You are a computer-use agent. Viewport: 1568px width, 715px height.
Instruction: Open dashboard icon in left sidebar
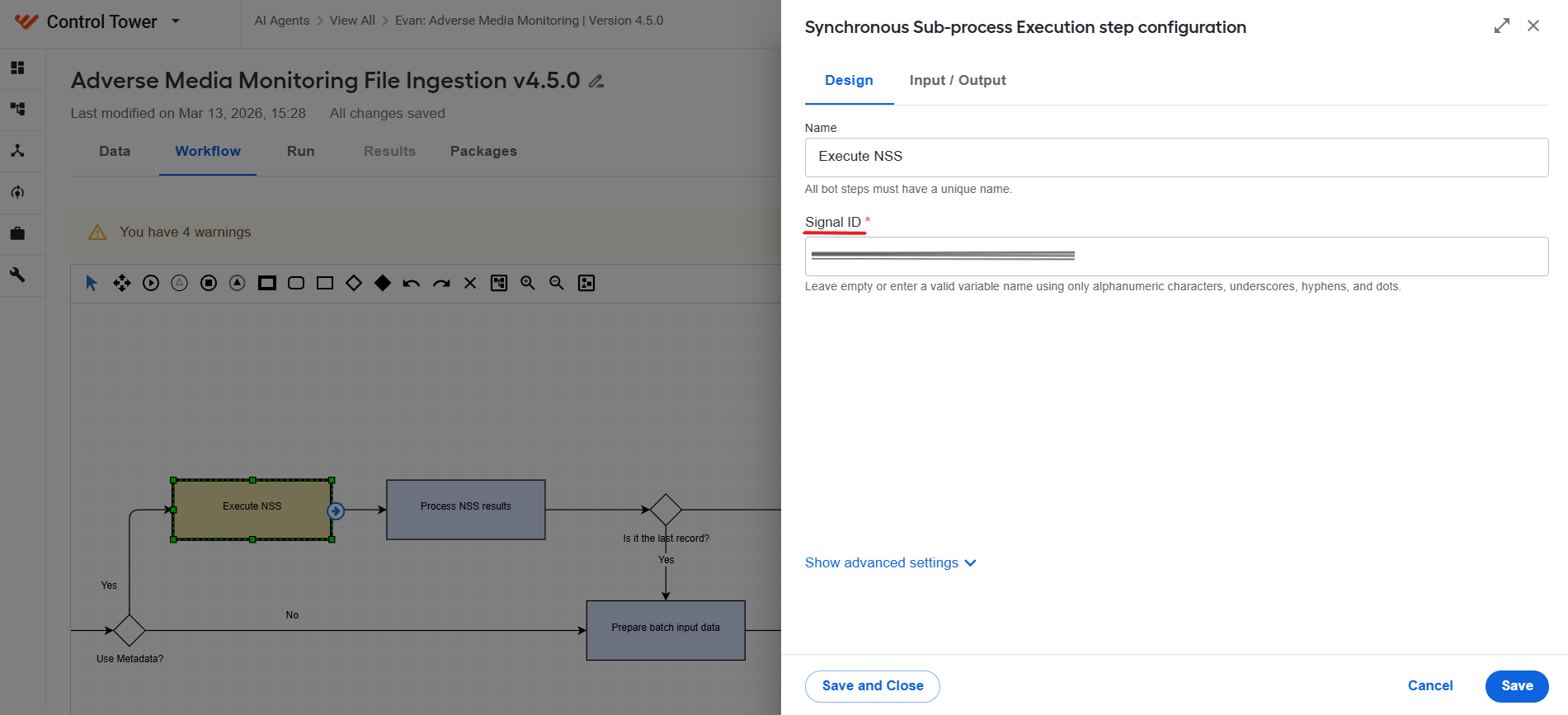tap(17, 68)
